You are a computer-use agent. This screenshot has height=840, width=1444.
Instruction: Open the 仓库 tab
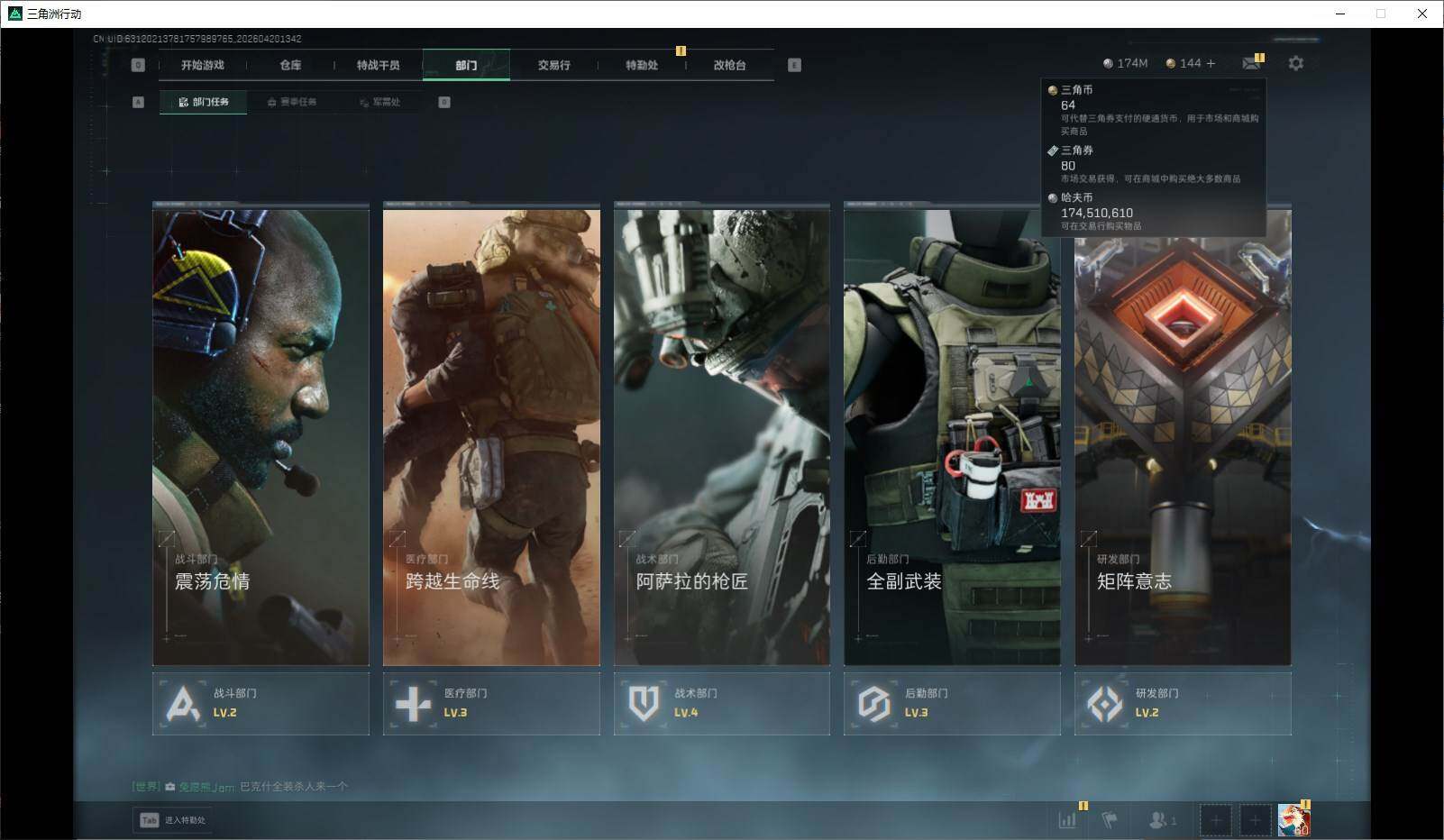(290, 65)
